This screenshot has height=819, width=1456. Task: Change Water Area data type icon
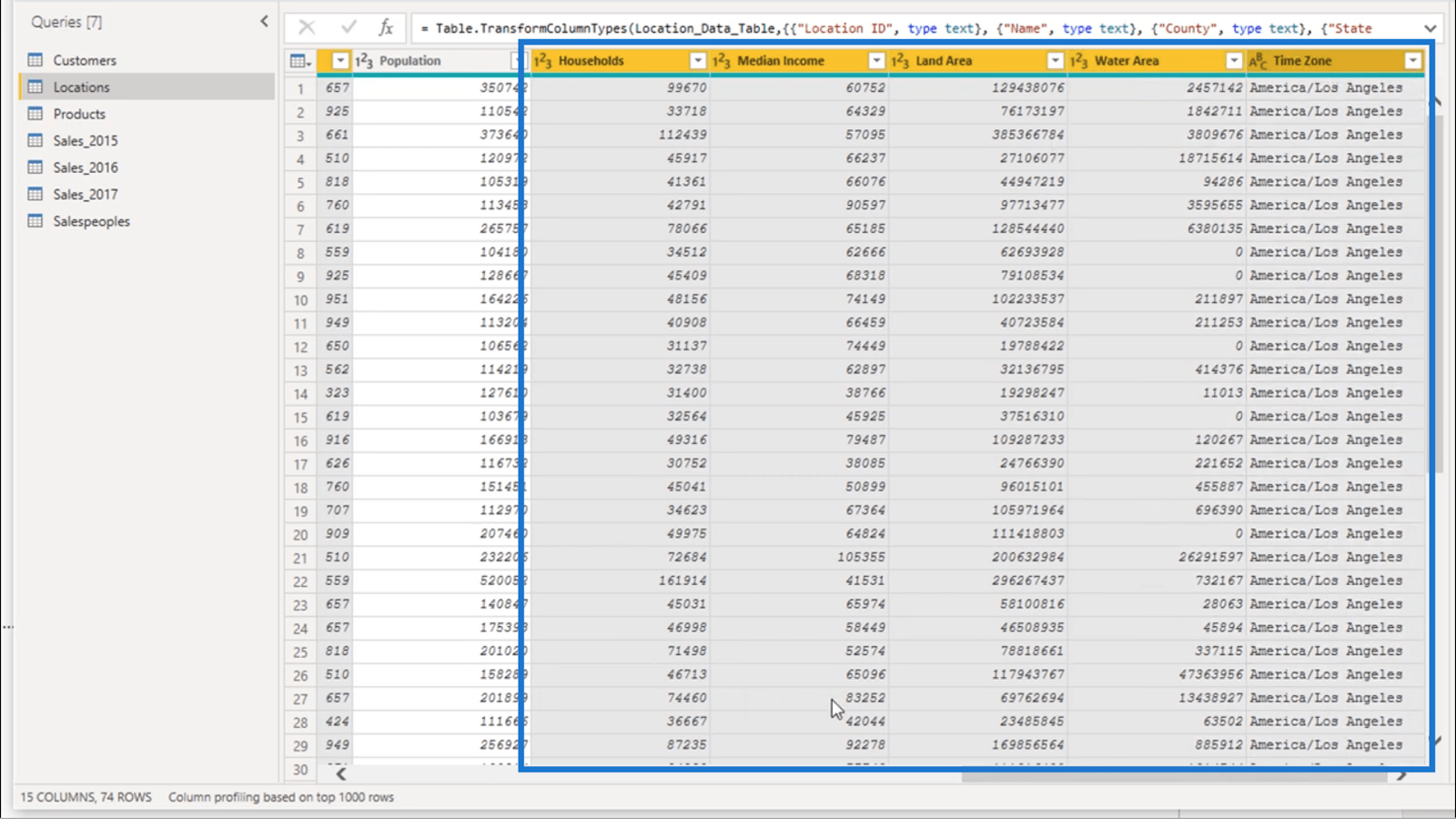point(1079,61)
